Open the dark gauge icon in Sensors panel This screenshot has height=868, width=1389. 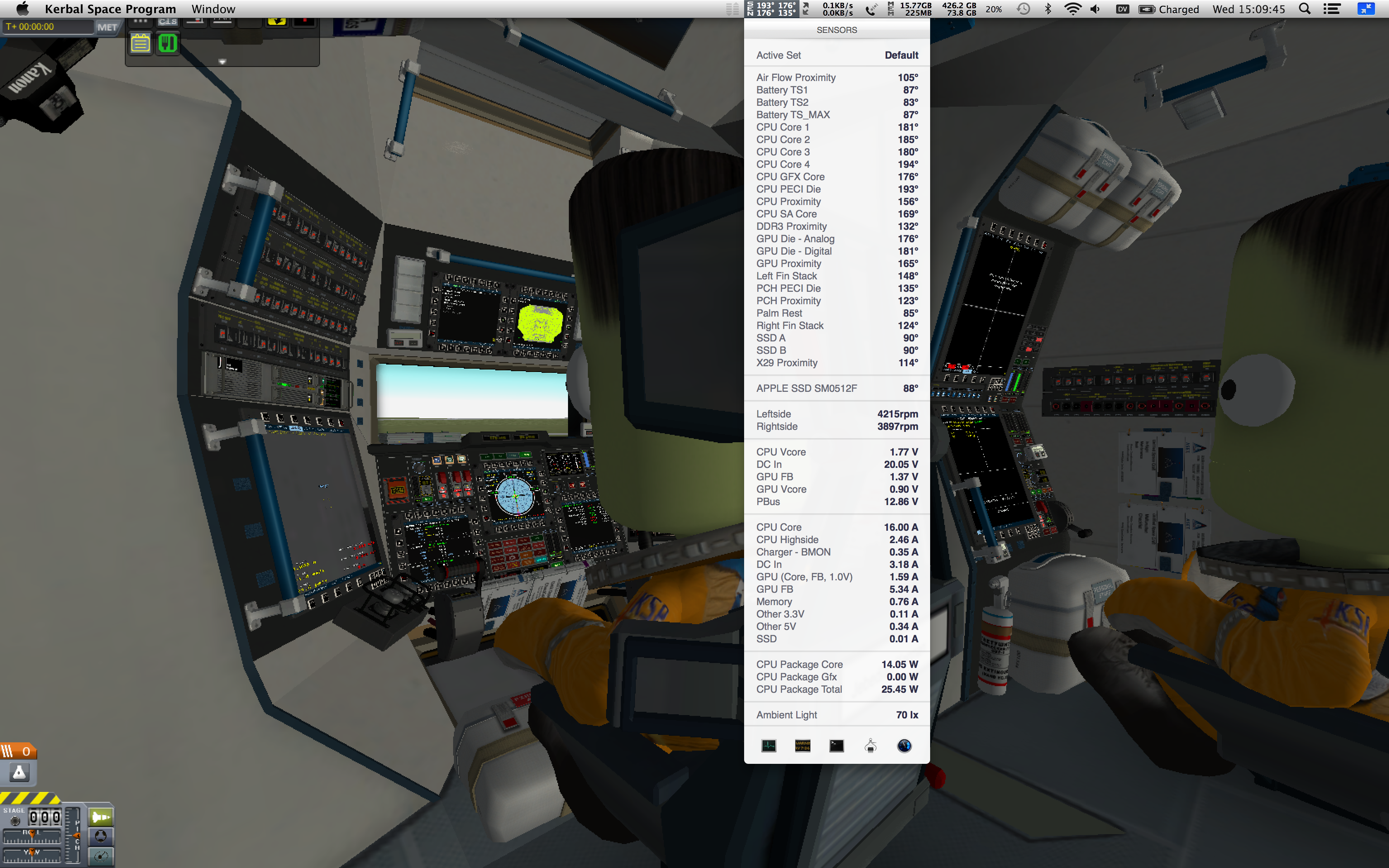(x=904, y=745)
